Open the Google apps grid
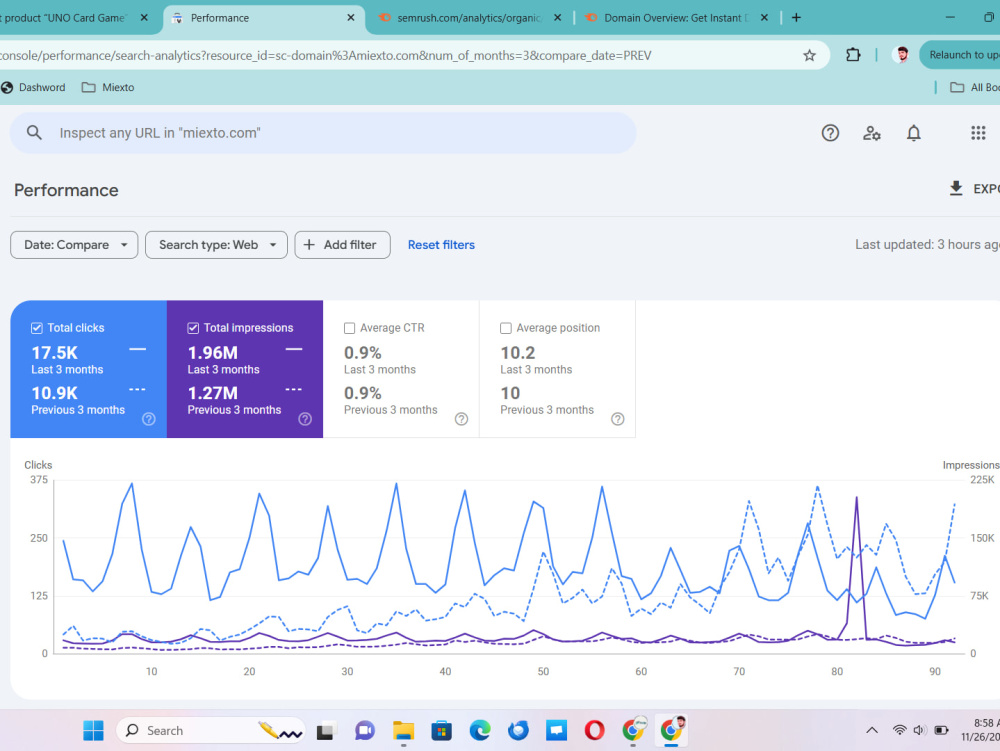 tap(978, 133)
